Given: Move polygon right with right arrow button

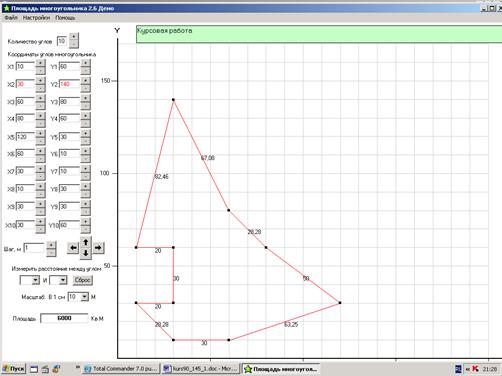Looking at the screenshot, I should tap(98, 248).
